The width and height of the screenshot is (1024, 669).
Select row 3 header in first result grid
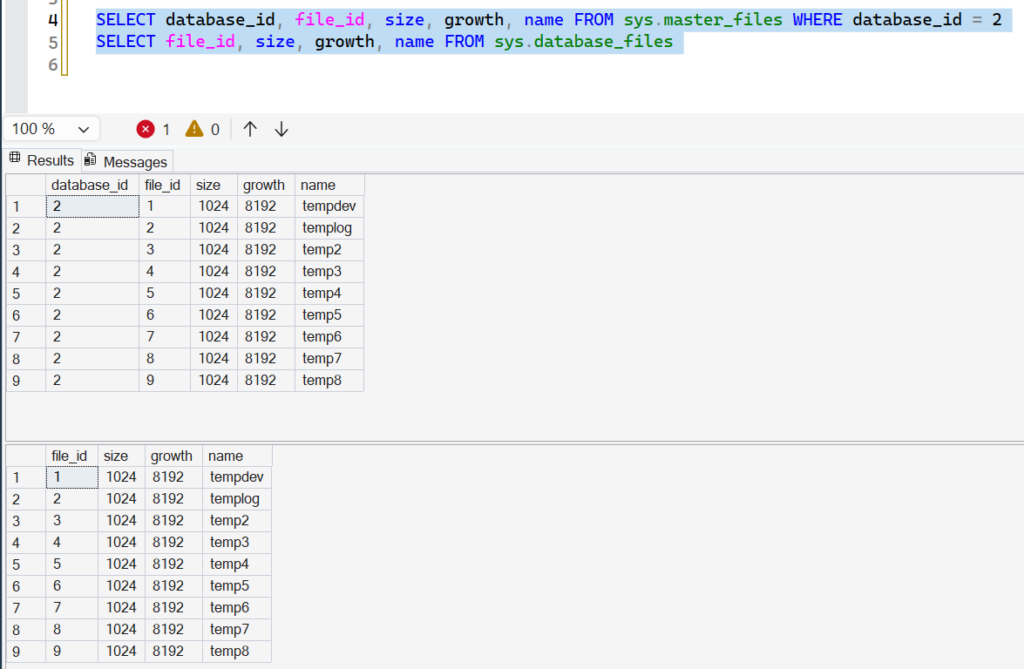tap(25, 250)
